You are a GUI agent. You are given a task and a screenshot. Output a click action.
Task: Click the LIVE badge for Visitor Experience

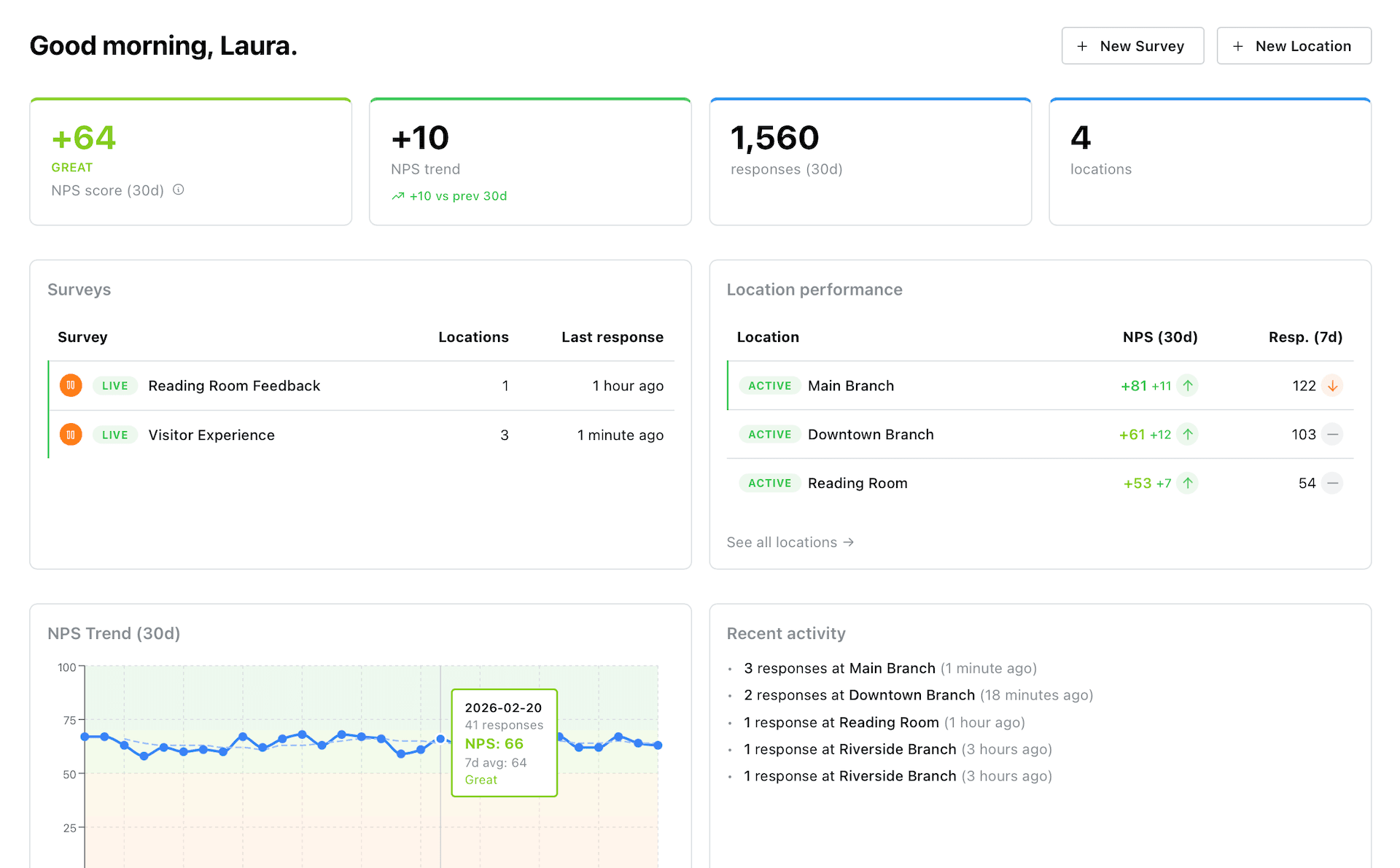click(x=115, y=435)
